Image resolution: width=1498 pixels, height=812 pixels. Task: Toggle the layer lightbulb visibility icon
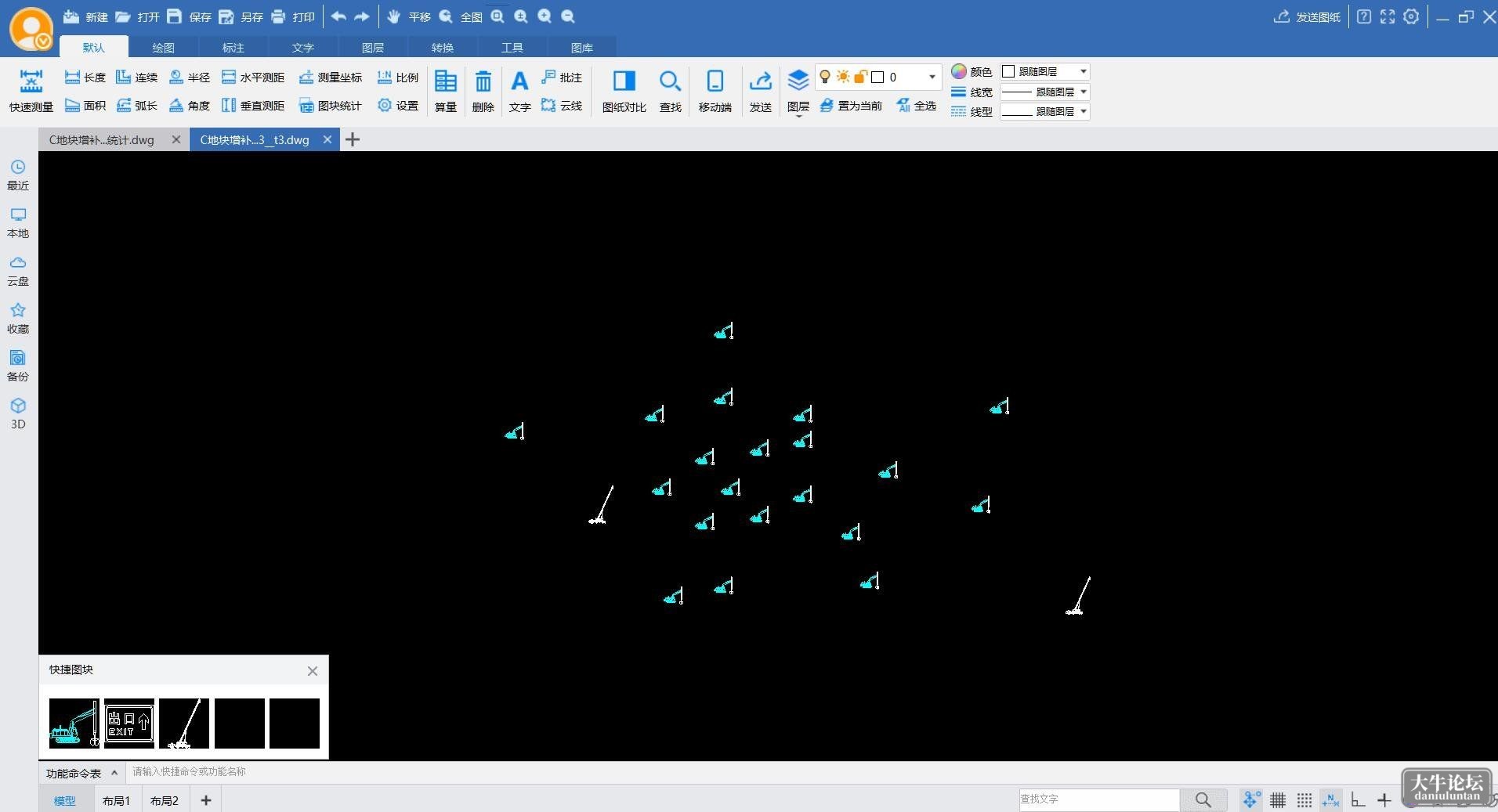point(824,77)
